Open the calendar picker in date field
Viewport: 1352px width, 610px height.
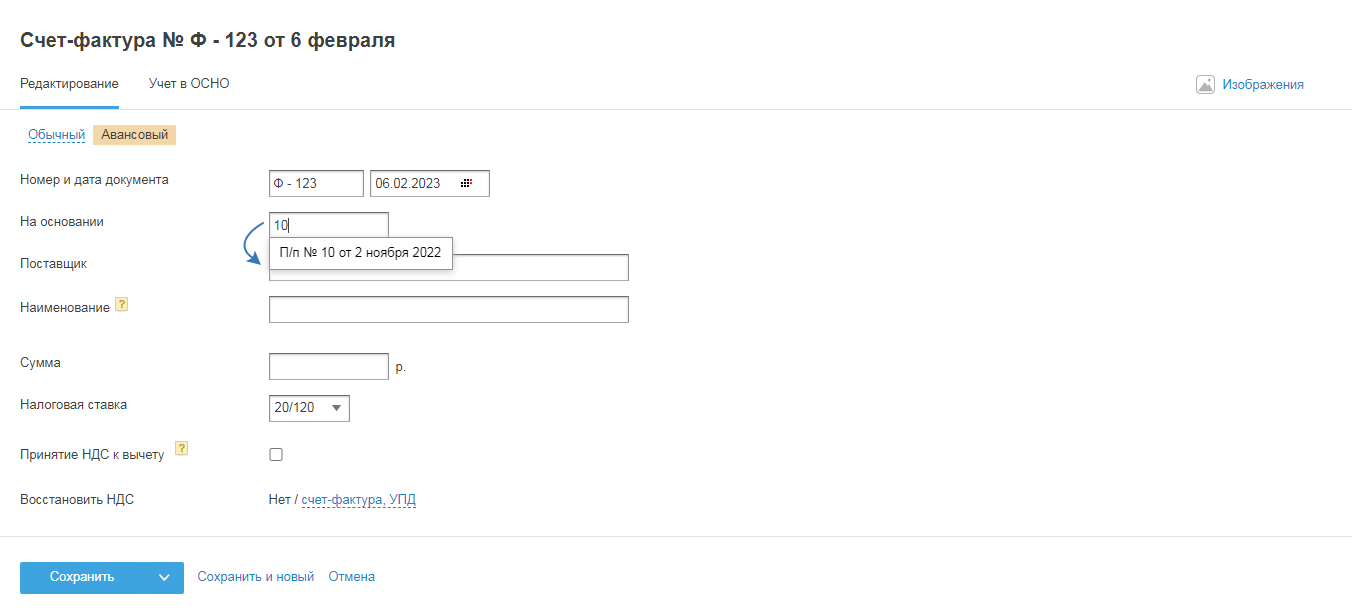(x=466, y=184)
